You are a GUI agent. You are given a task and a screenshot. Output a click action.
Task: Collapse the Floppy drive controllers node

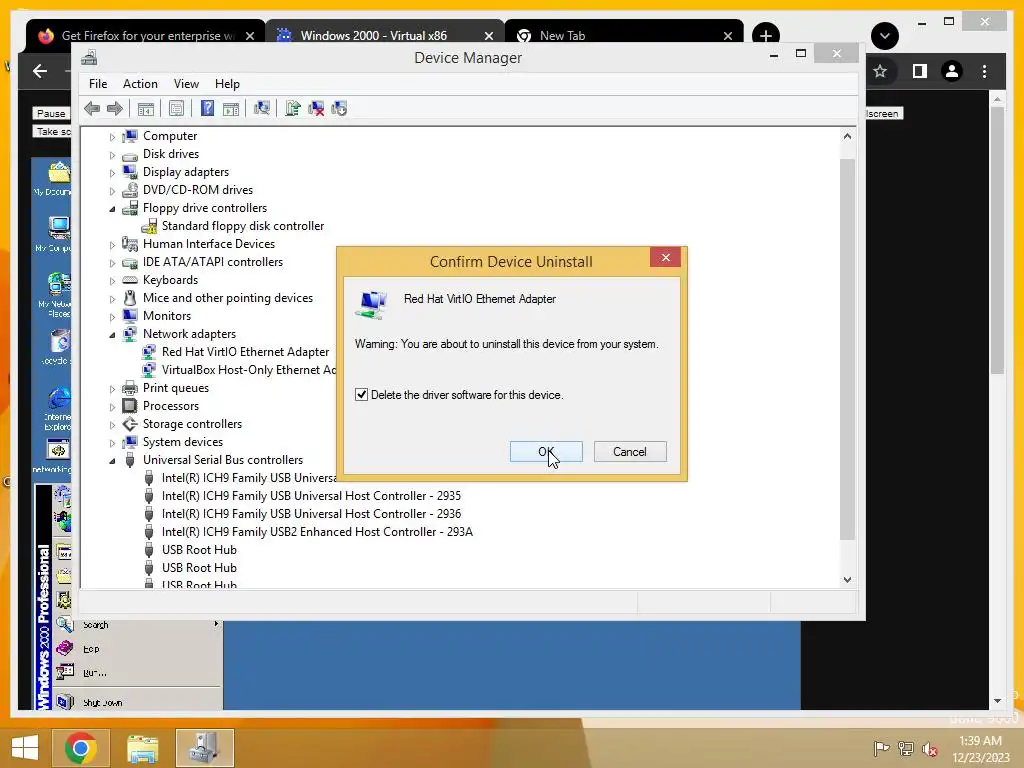[x=112, y=209]
